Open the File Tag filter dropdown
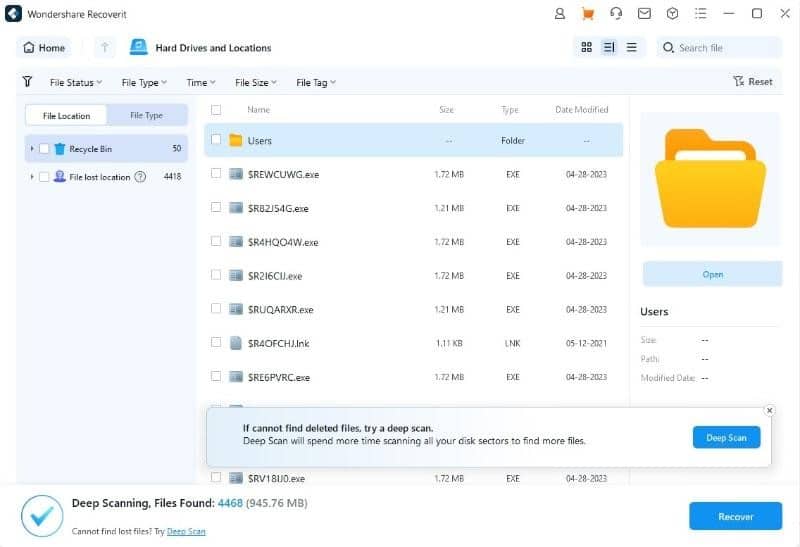 [316, 82]
